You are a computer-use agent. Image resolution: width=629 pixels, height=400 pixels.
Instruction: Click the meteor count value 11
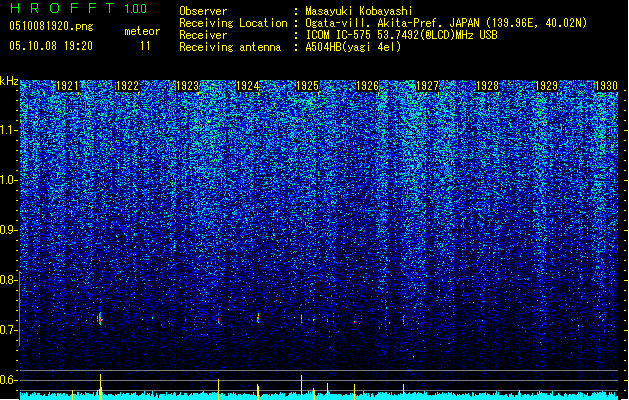coord(145,46)
